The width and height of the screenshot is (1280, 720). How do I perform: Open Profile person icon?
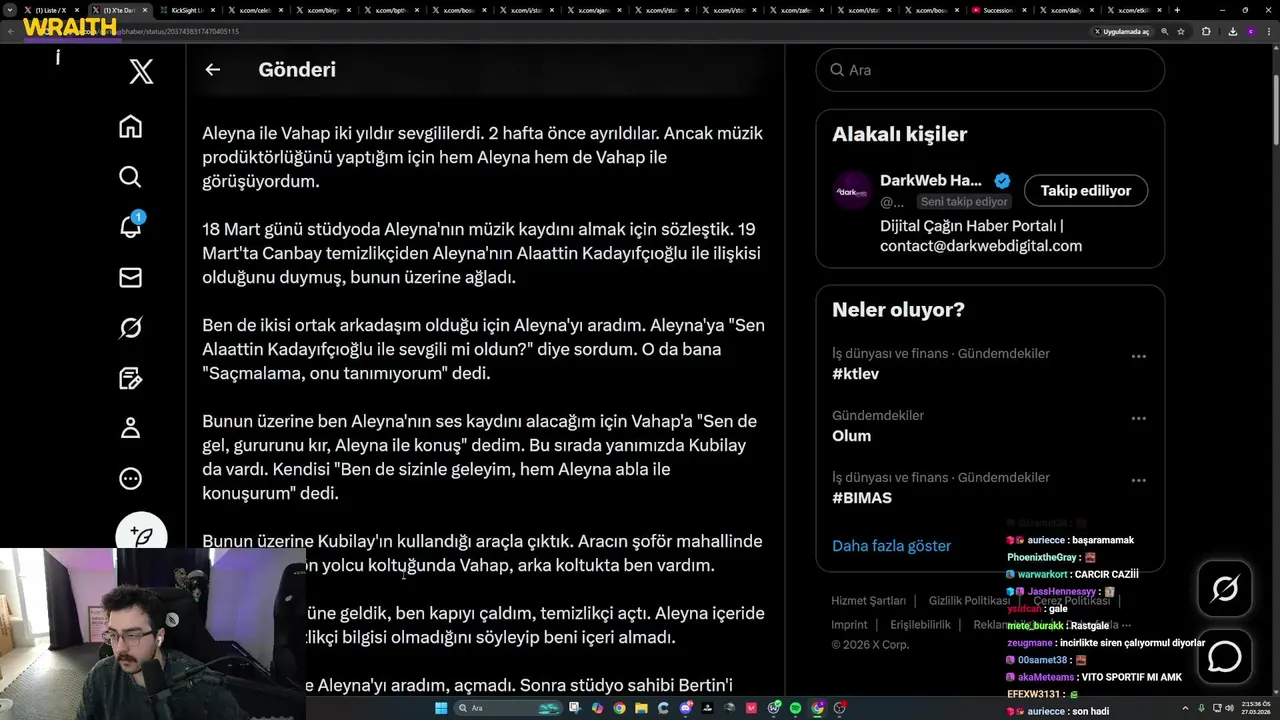[x=130, y=428]
